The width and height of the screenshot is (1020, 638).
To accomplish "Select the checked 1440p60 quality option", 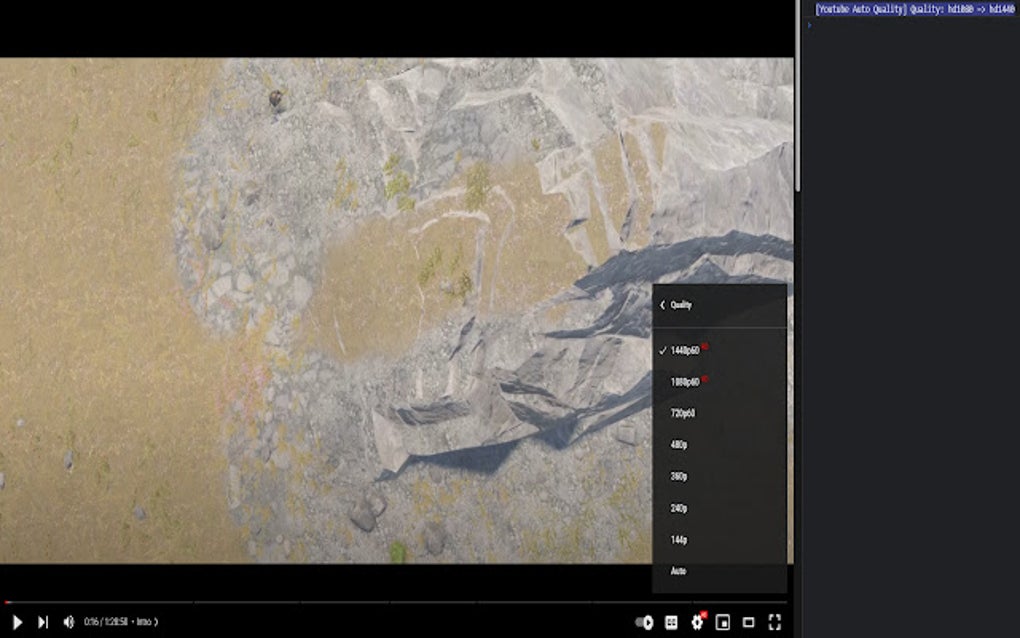I will [684, 350].
